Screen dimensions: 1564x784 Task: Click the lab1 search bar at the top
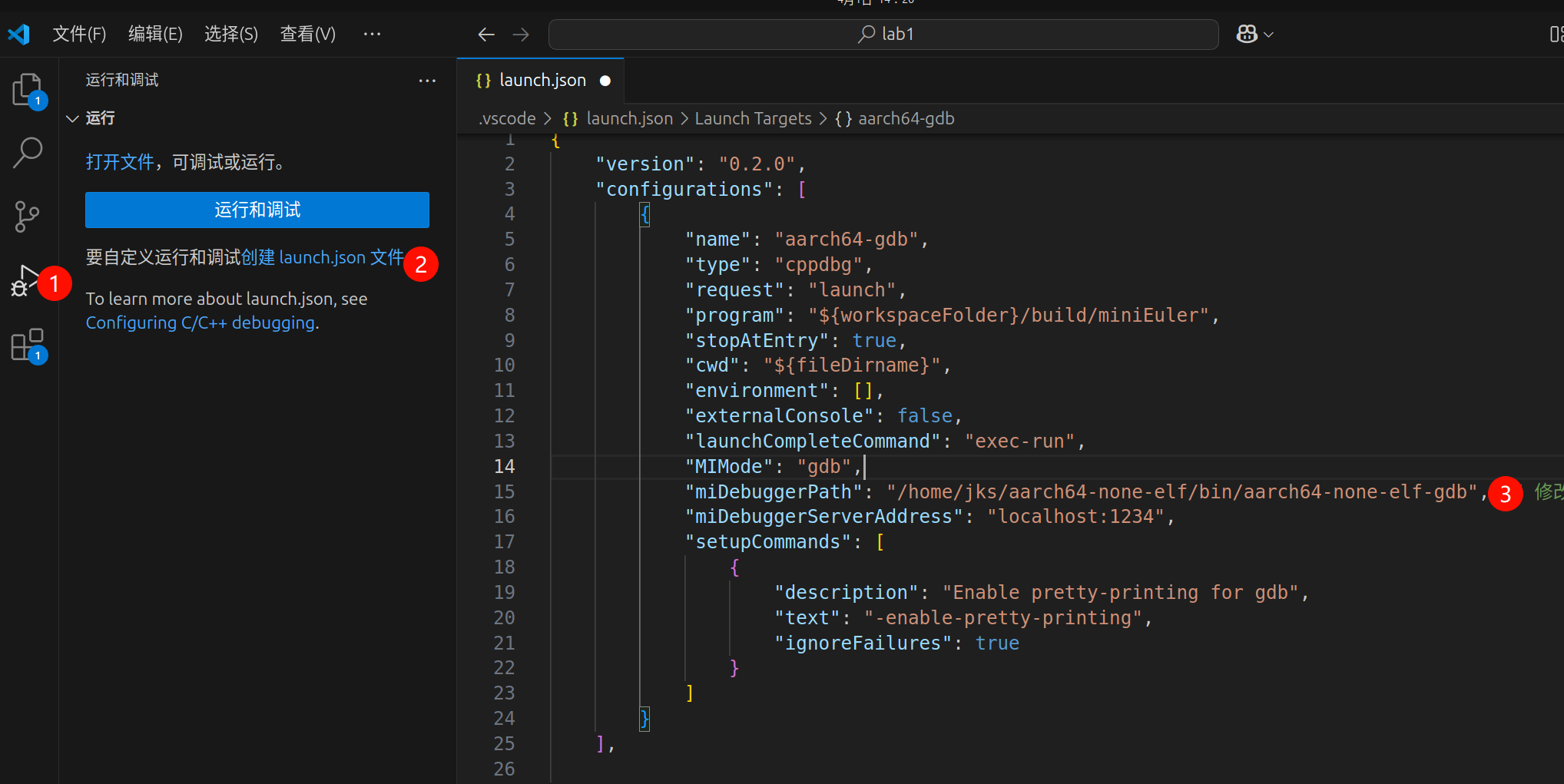[882, 34]
